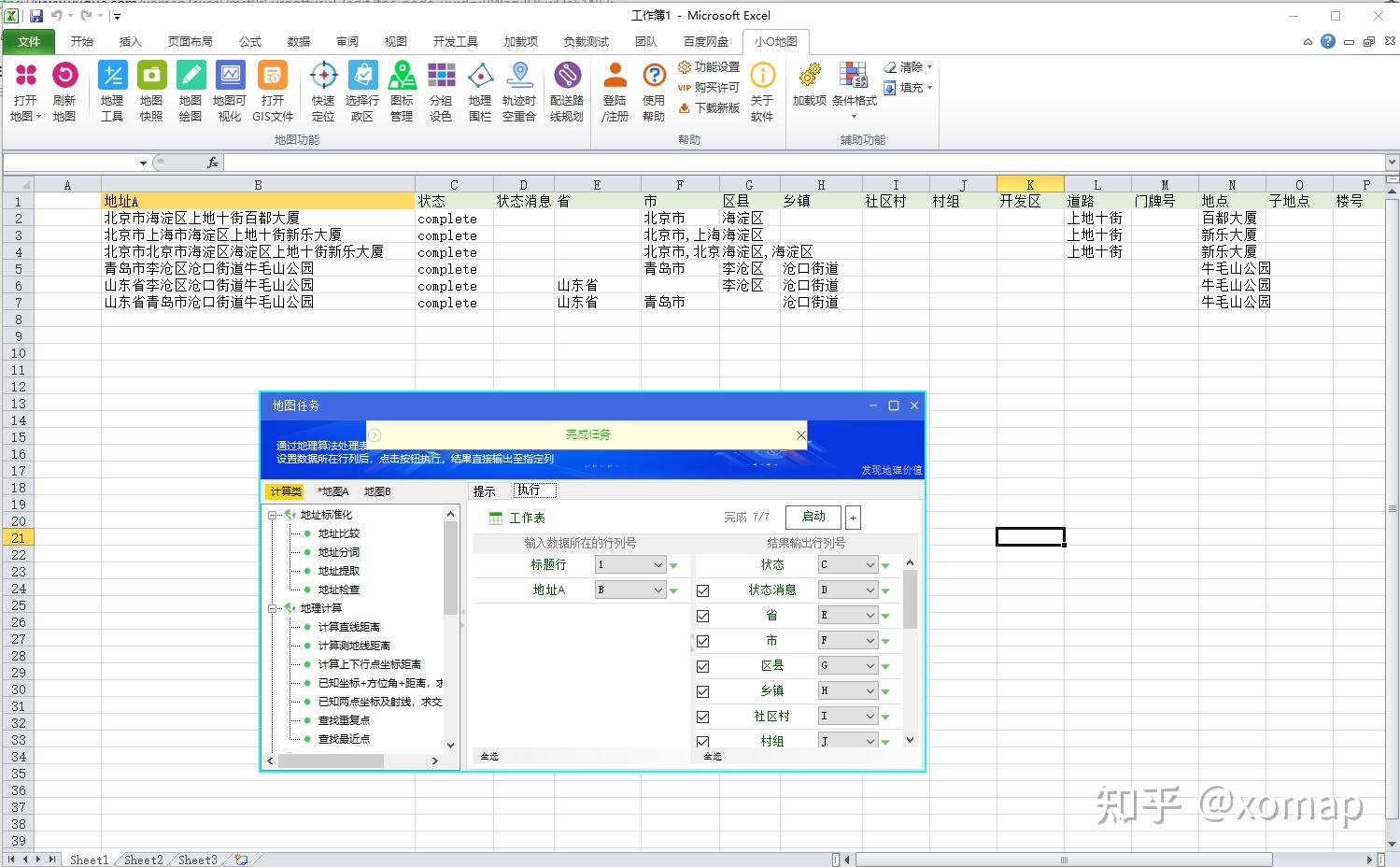The height and width of the screenshot is (867, 1400).
Task: Click 全选 under the output column list
Action: (x=713, y=756)
